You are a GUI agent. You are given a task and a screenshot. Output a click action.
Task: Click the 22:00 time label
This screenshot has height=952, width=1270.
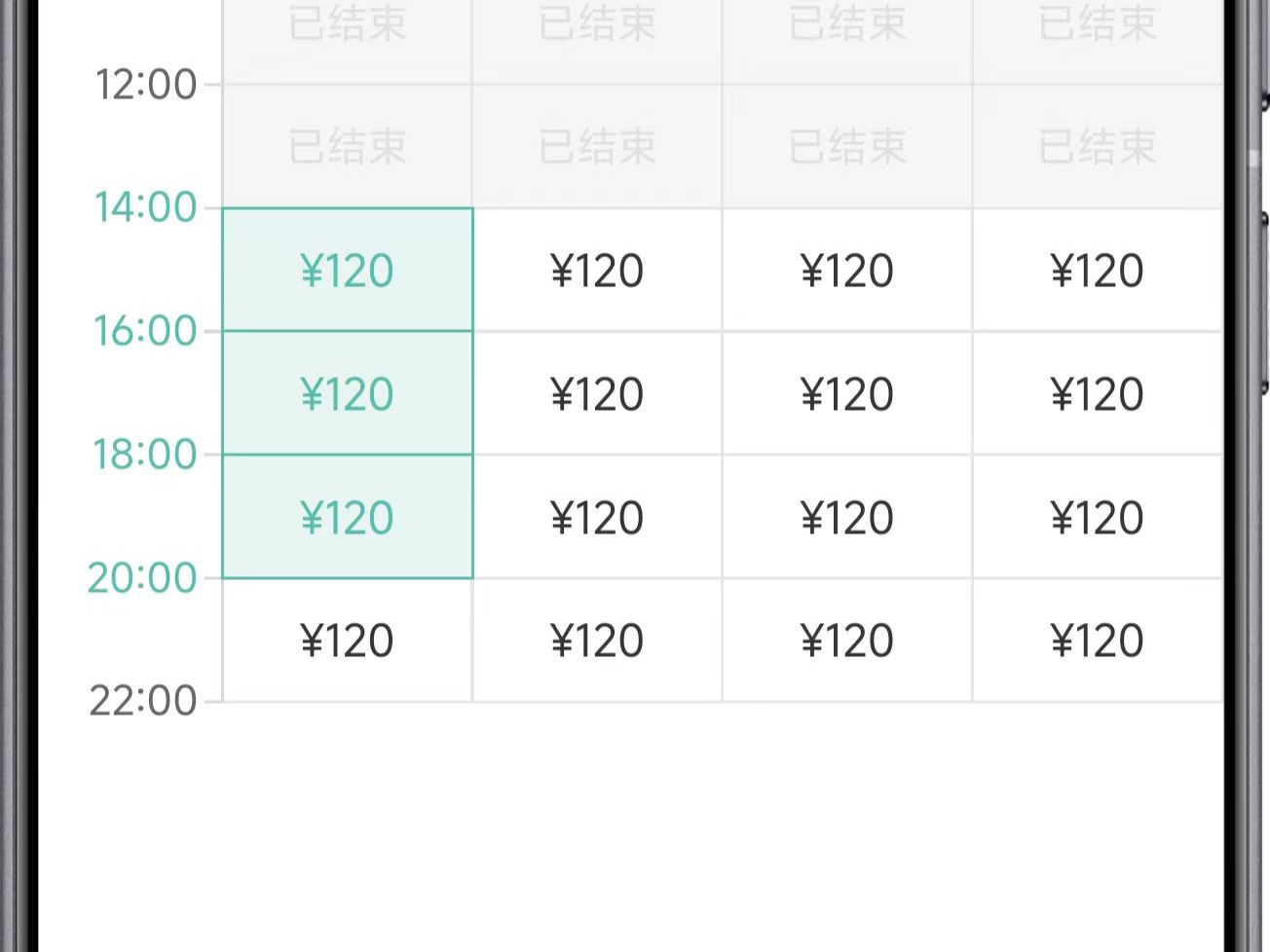click(143, 701)
